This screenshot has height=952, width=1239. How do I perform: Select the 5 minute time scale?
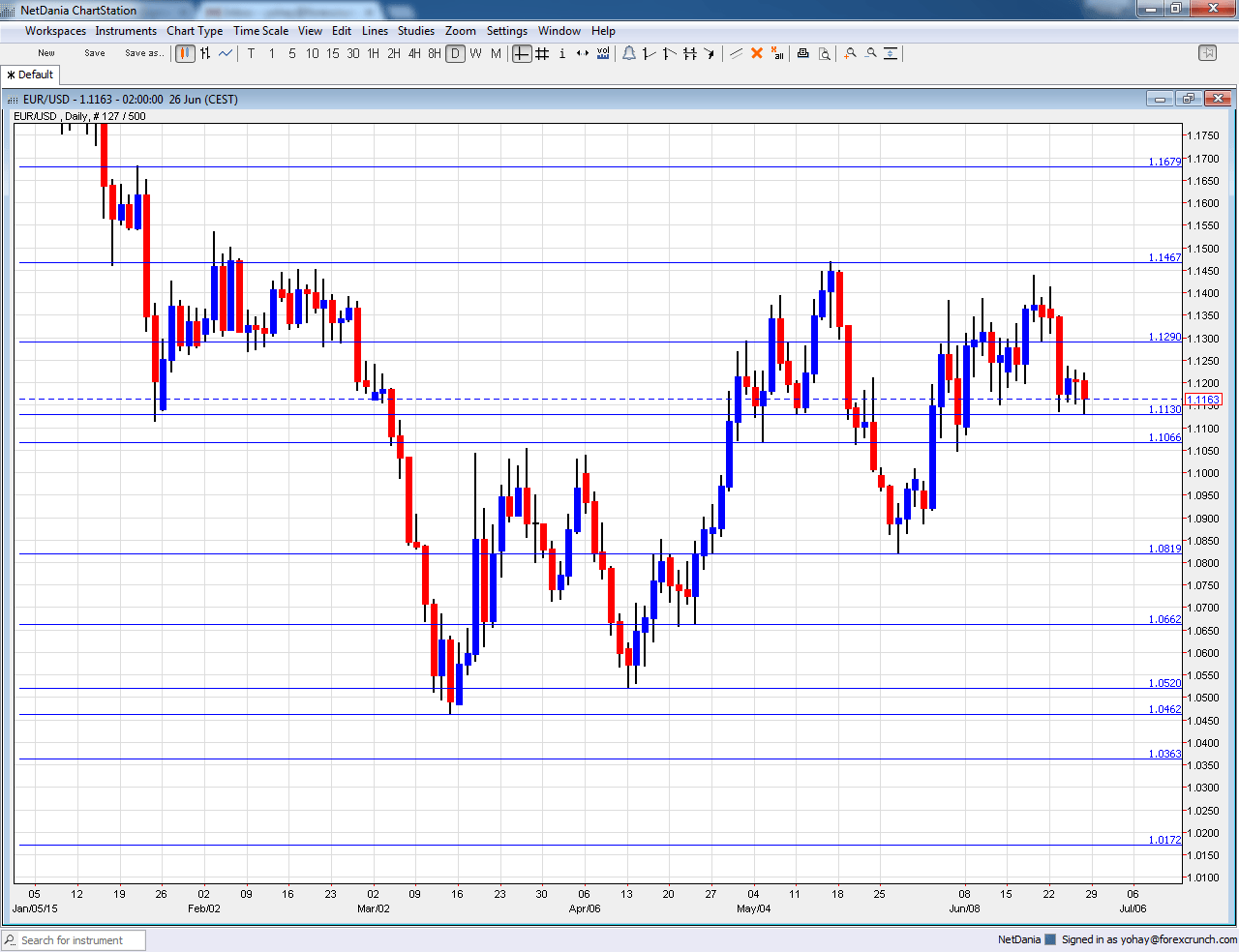pyautogui.click(x=292, y=53)
